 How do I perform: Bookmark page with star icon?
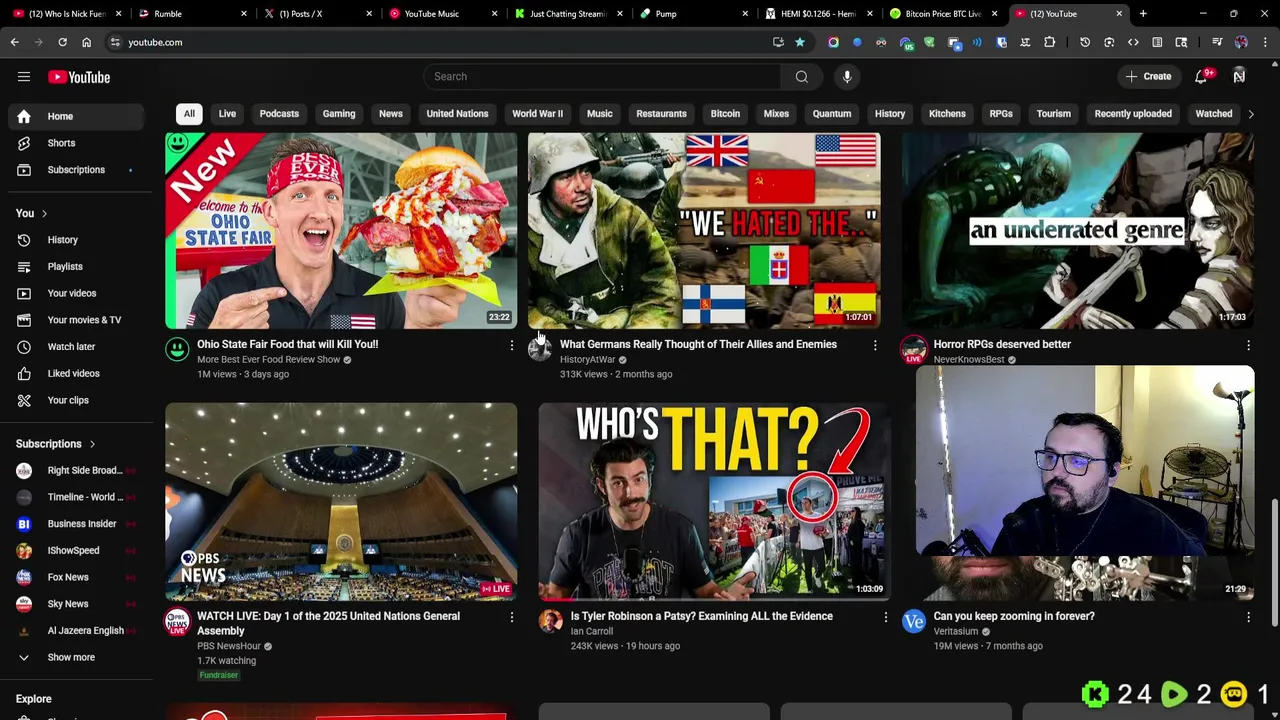pos(800,42)
